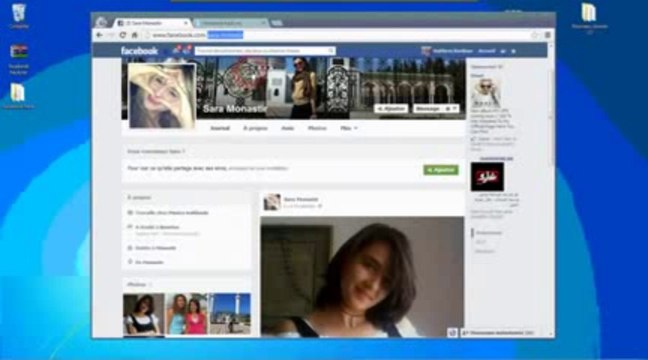Open the folder icon on the left desktop
Screen dimensions: 648x360
tap(18, 96)
